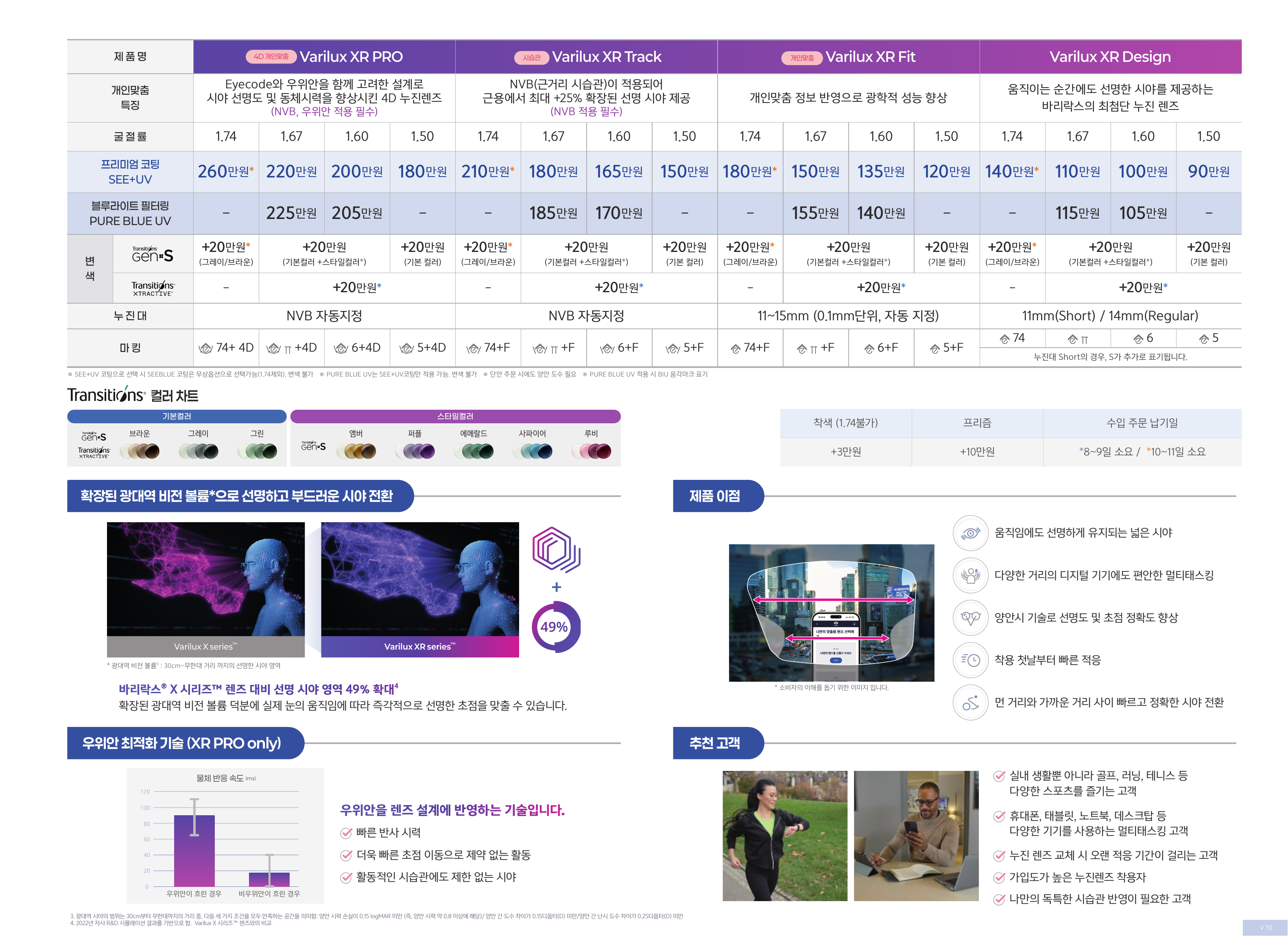This screenshot has height=952, width=1288.
Task: Click the check icon beside 실내 생활뿐 아니라 골프
Action: pos(1000,776)
